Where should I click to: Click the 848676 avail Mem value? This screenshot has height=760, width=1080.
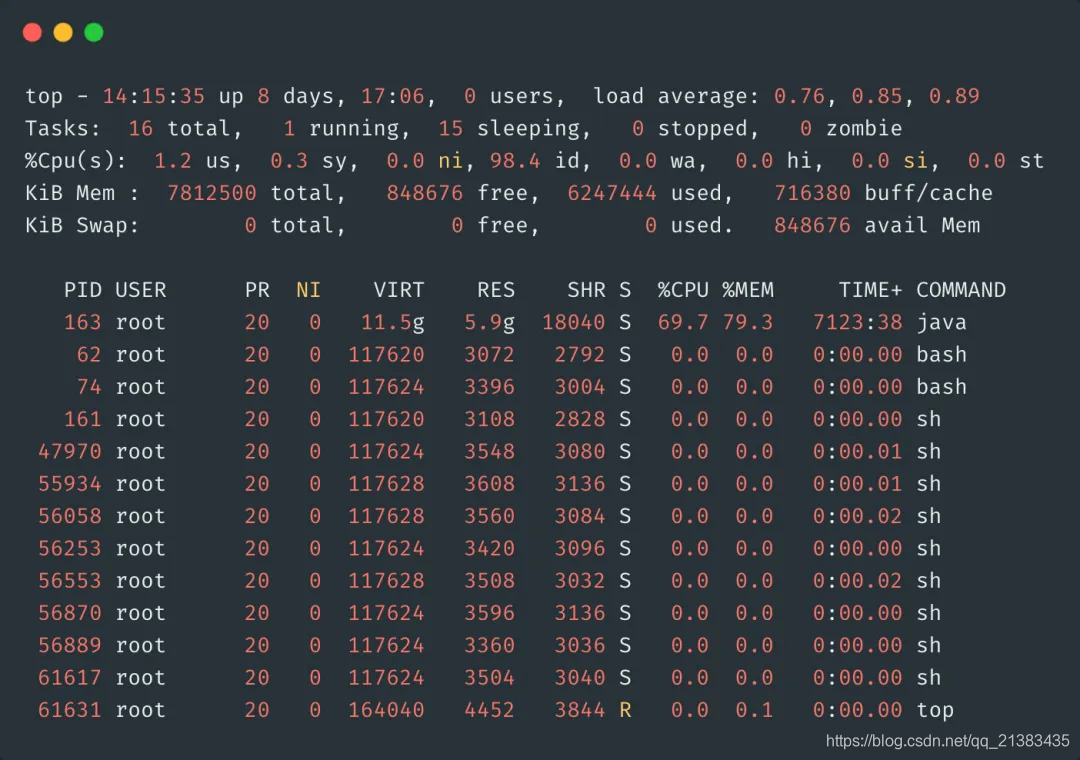pos(812,225)
